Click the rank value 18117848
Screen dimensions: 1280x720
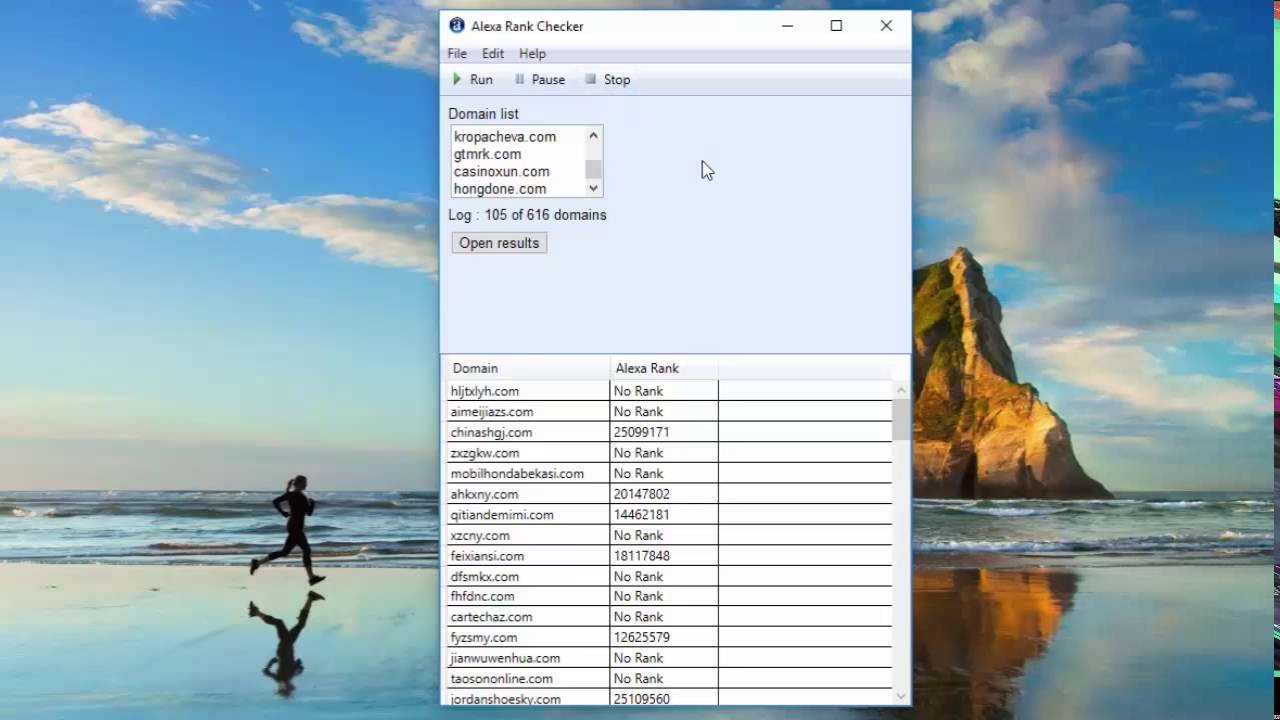click(641, 555)
